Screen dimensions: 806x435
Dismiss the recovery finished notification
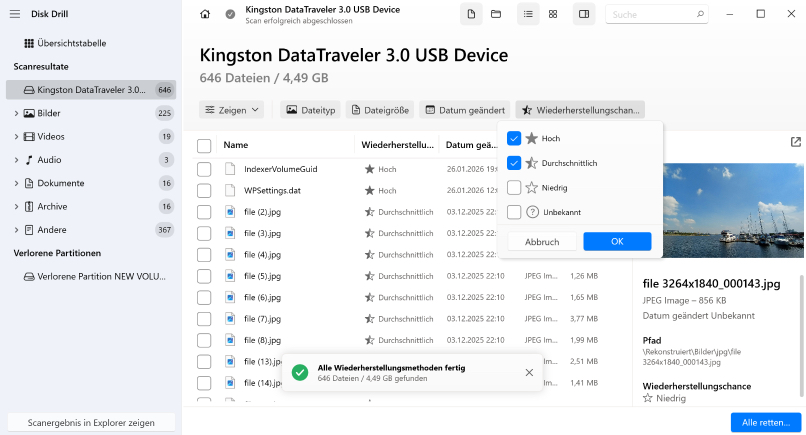529,372
